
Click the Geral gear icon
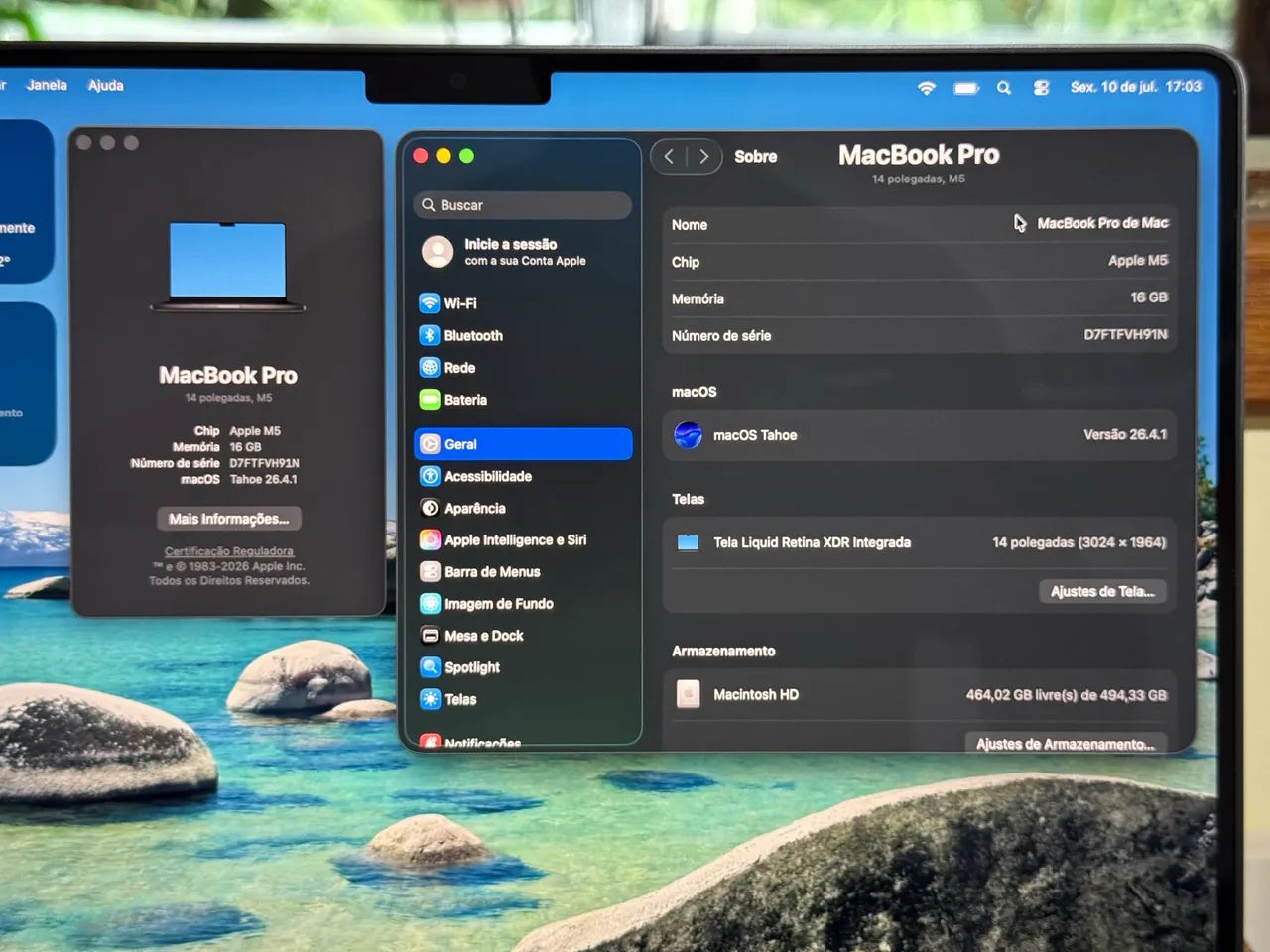click(x=430, y=444)
